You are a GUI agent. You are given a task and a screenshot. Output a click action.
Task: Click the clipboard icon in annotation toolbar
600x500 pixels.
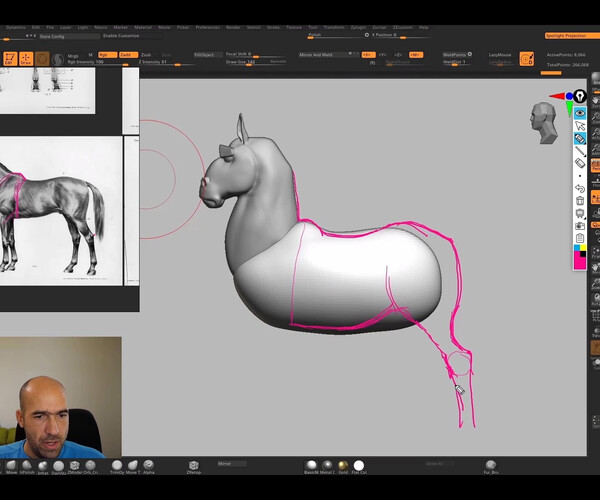coord(580,238)
